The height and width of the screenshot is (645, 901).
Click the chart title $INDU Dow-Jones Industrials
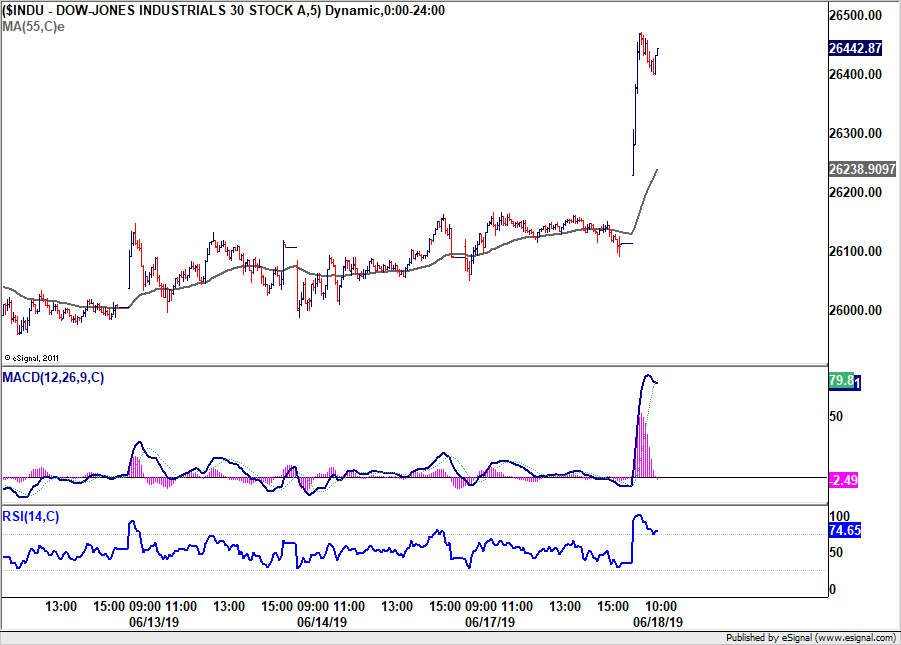[x=224, y=10]
